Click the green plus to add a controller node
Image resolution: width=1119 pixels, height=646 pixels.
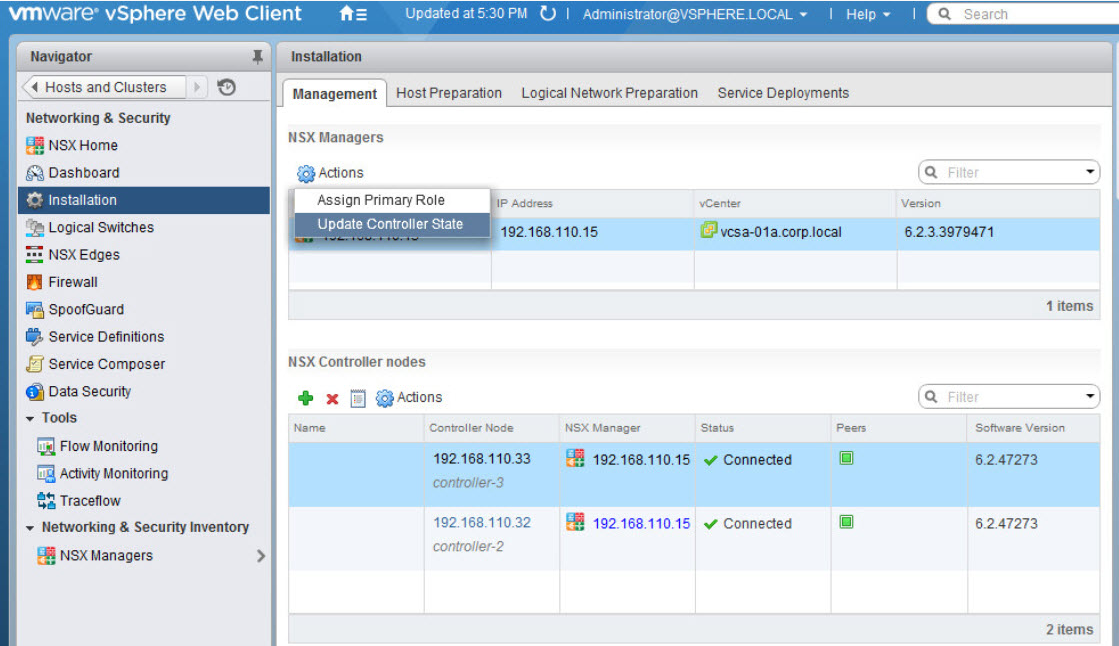tap(305, 397)
